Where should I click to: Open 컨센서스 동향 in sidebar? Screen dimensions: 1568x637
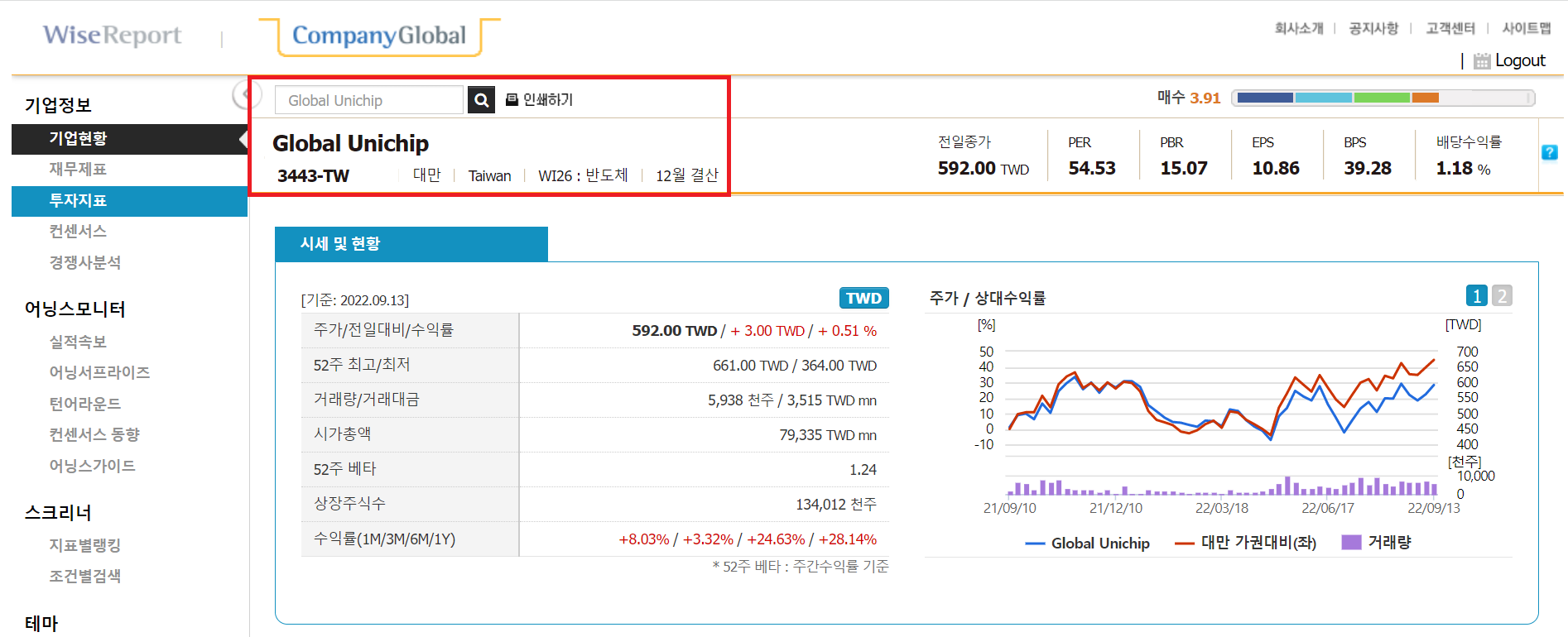(94, 434)
